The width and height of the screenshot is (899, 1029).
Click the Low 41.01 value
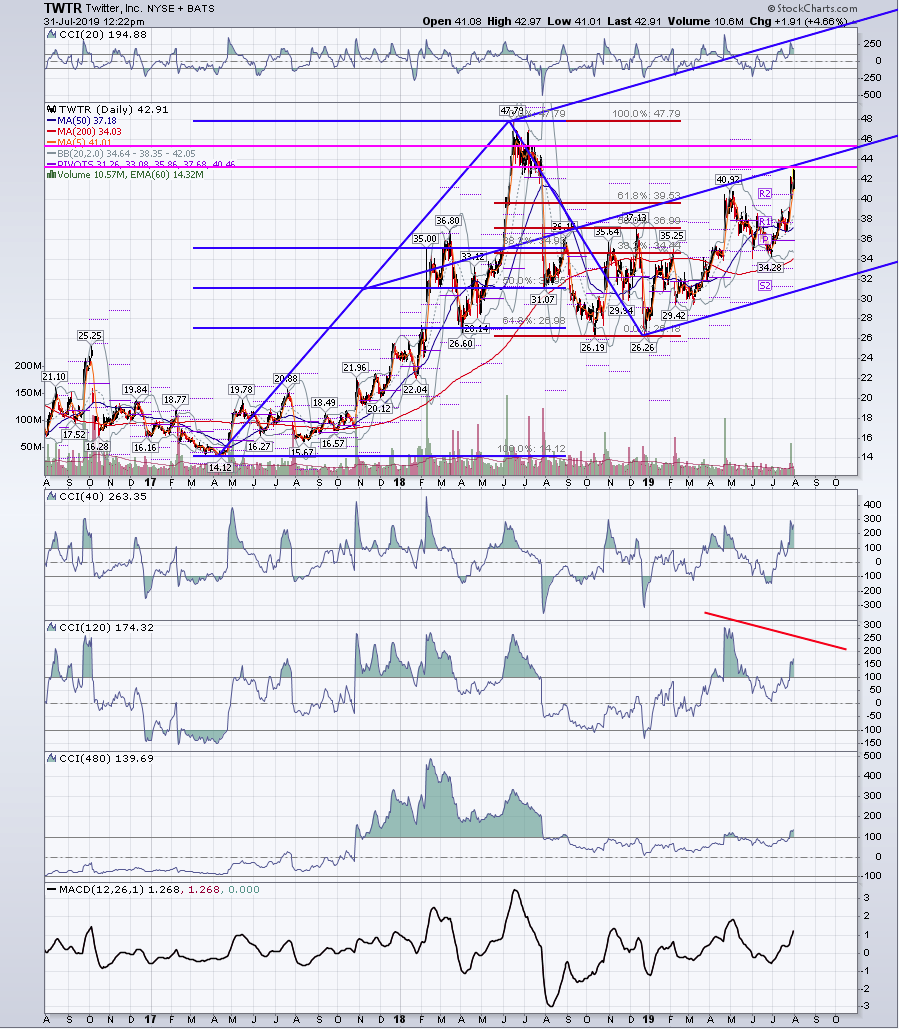pos(574,21)
